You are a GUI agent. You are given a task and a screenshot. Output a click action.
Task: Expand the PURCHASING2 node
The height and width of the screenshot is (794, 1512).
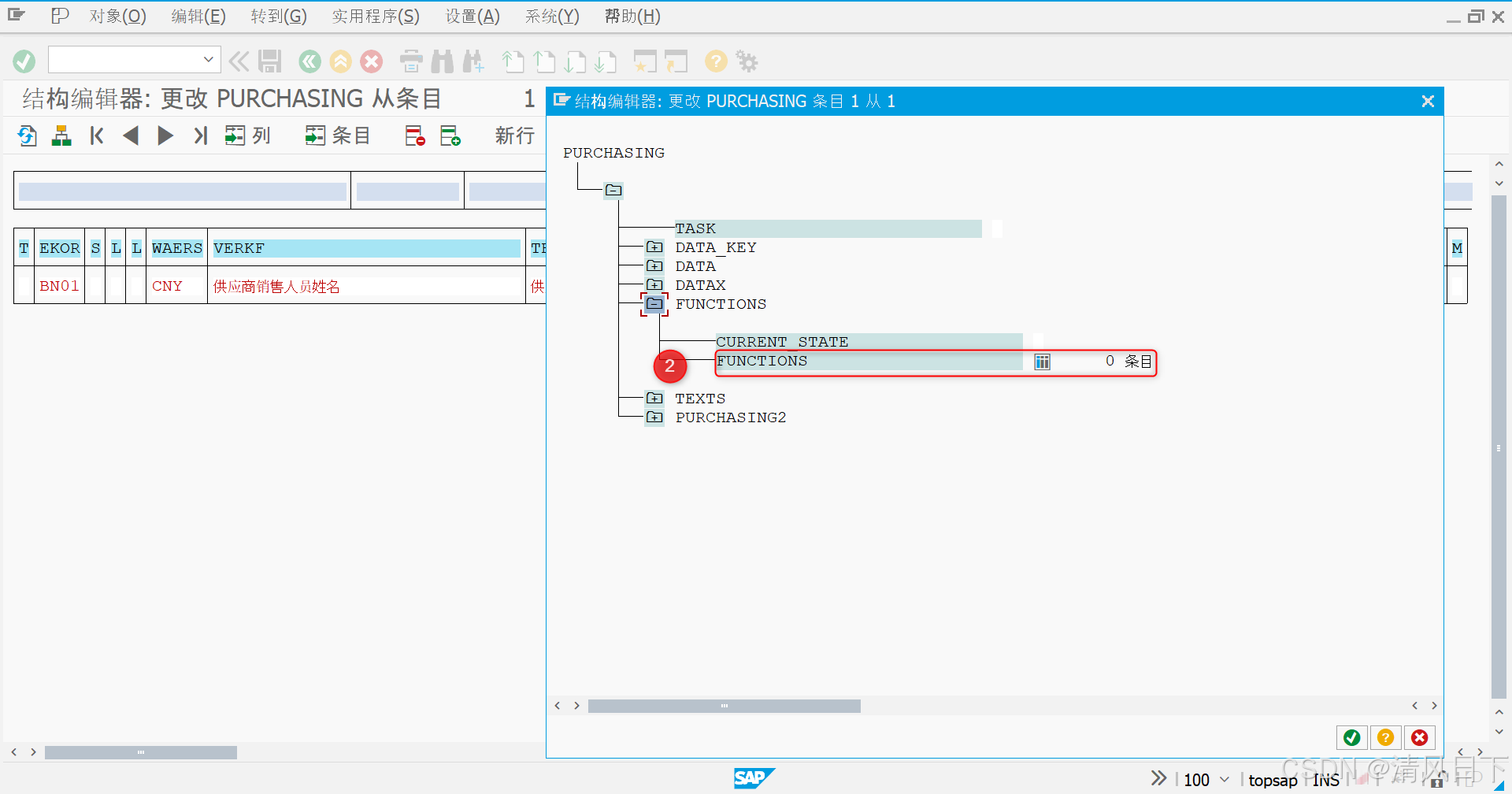[x=654, y=417]
